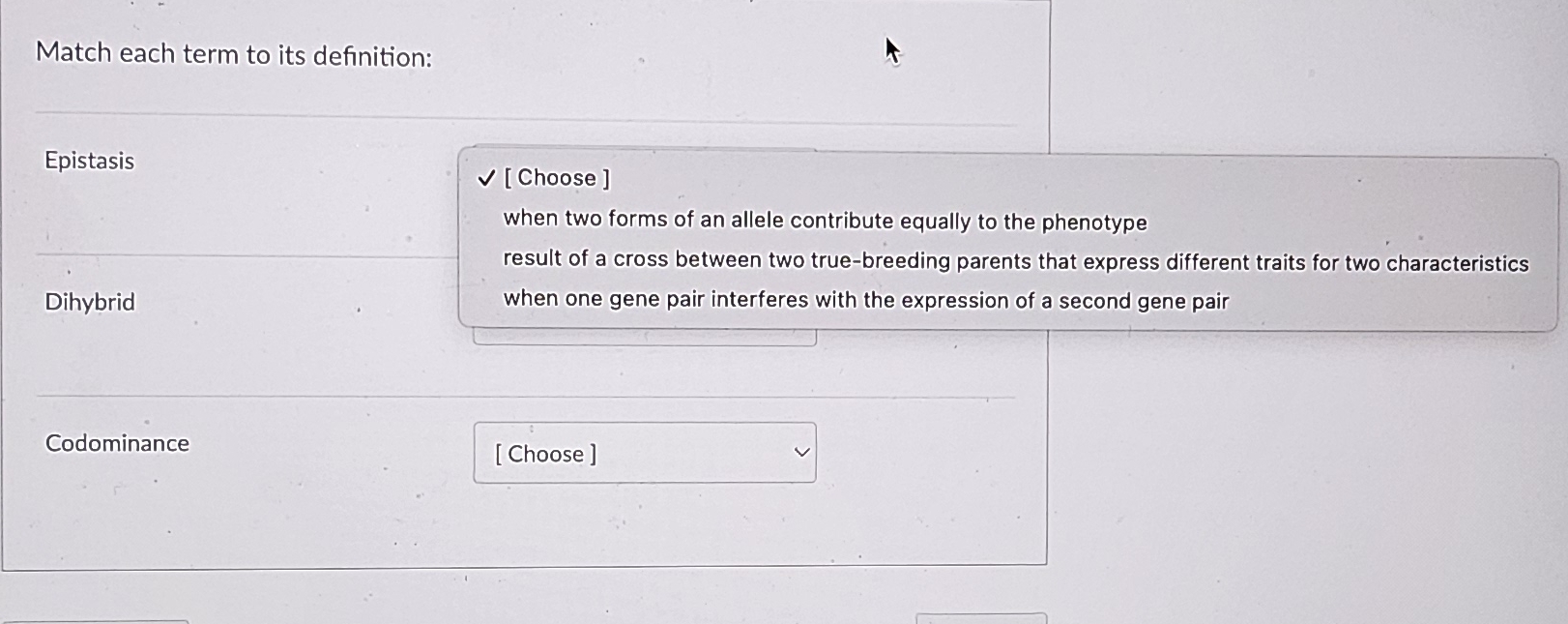Collapse the open definitions dropdown list

point(556,178)
